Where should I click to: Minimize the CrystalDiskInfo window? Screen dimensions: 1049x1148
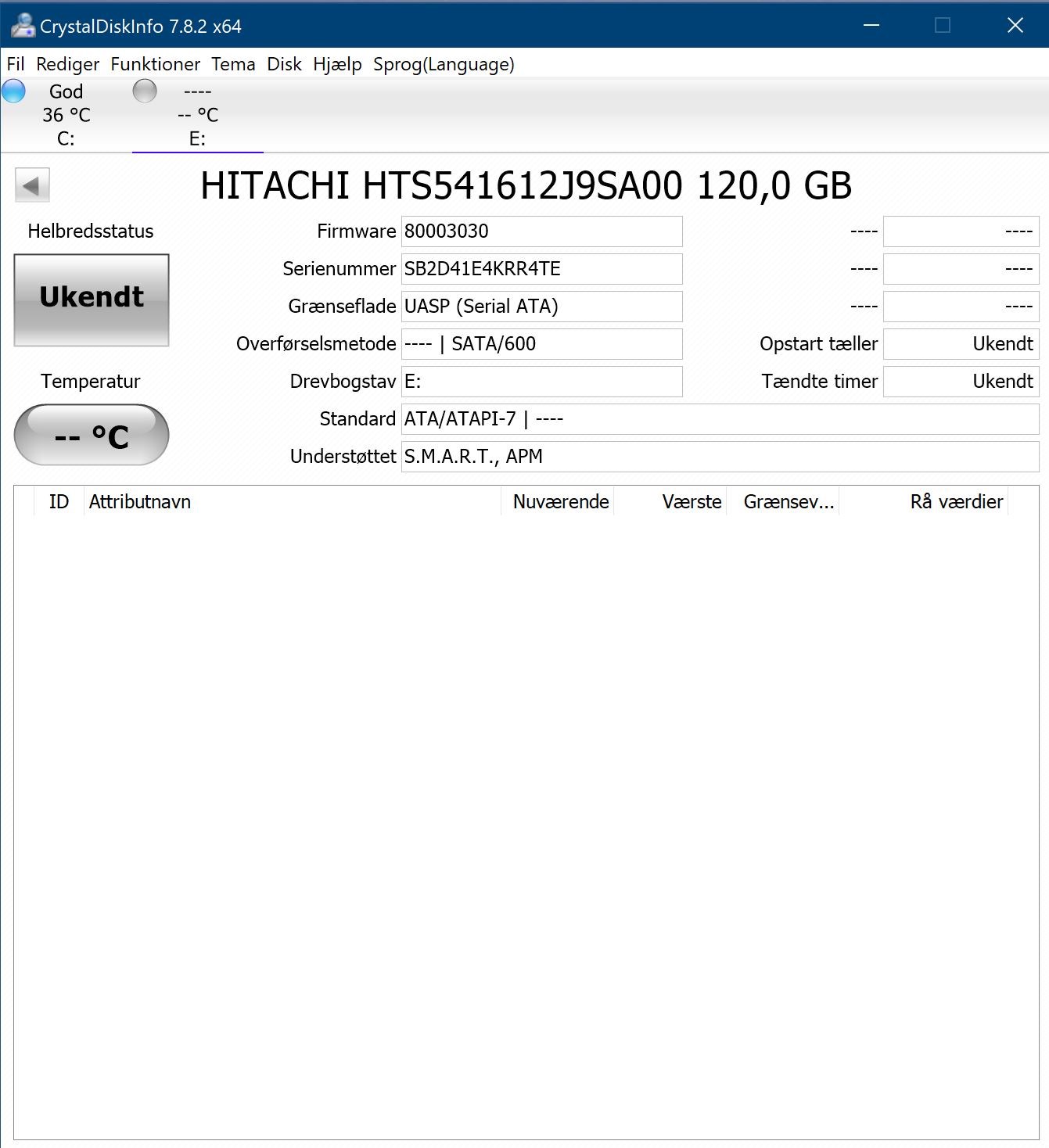click(x=871, y=25)
